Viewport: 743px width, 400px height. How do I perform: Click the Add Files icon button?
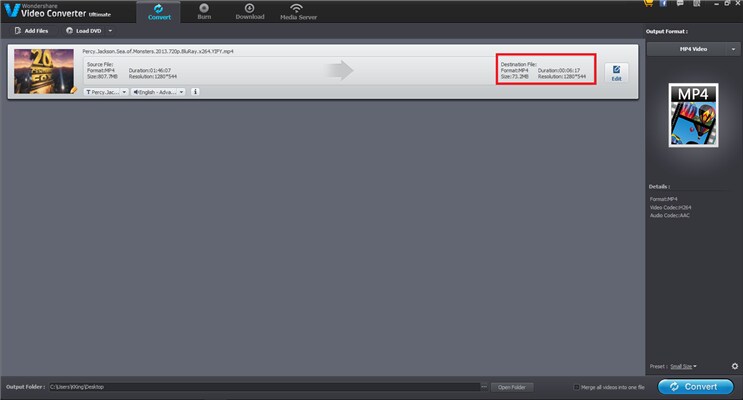point(31,31)
